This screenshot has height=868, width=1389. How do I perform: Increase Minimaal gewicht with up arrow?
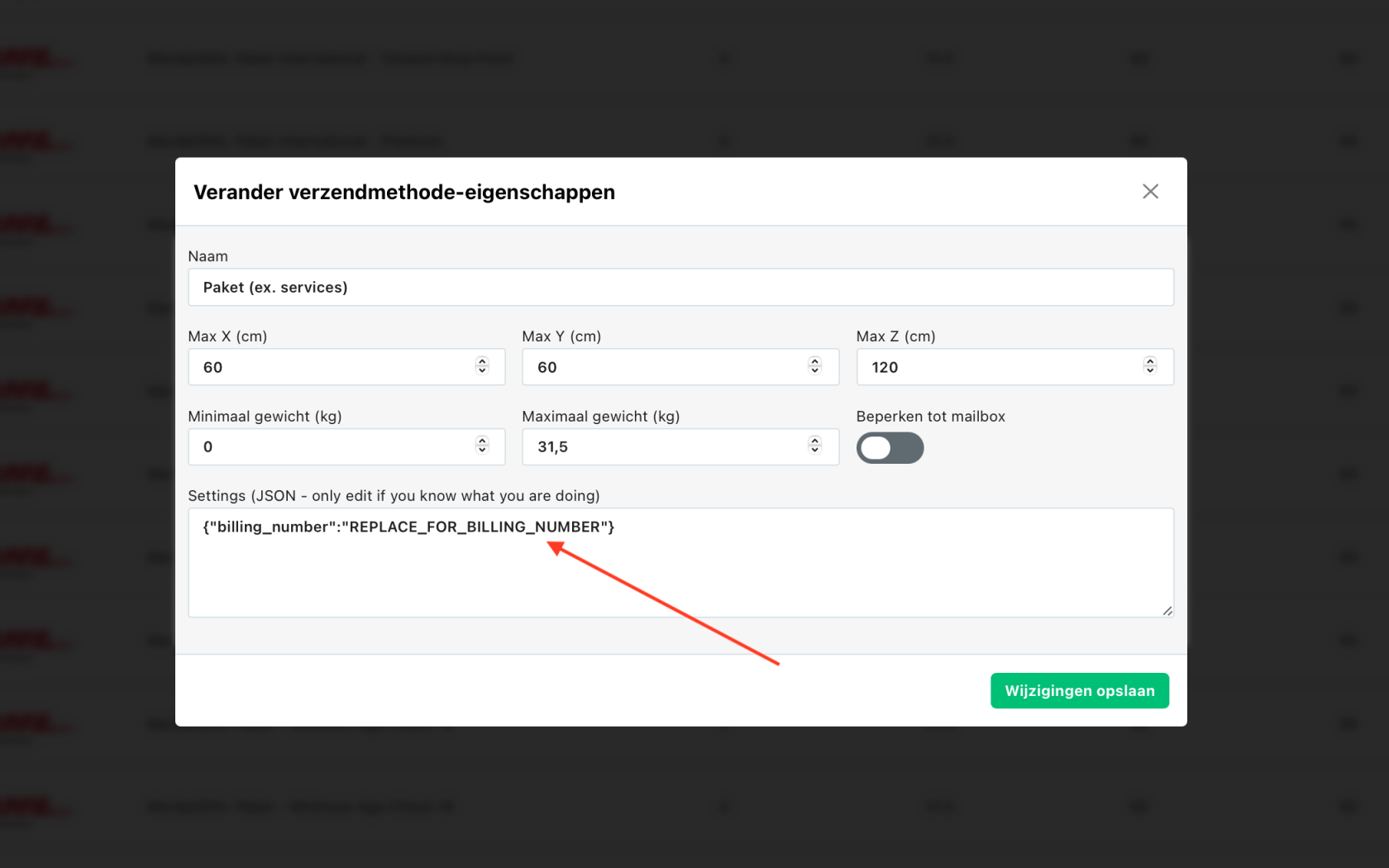(482, 441)
